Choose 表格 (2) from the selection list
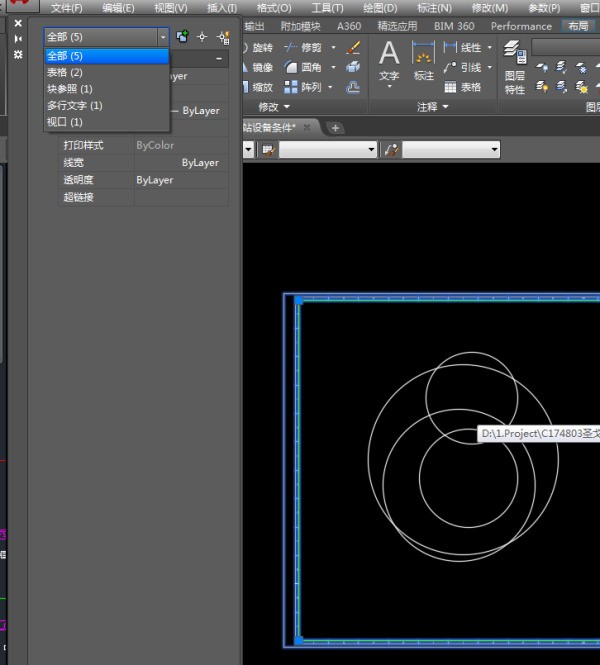The width and height of the screenshot is (600, 665). coord(65,73)
